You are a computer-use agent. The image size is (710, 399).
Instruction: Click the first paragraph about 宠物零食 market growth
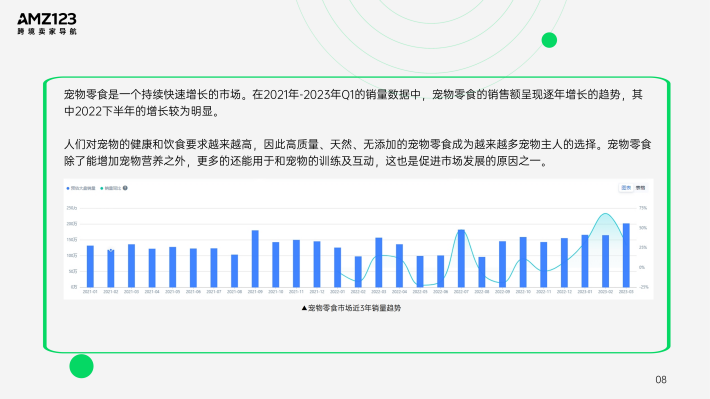[353, 103]
